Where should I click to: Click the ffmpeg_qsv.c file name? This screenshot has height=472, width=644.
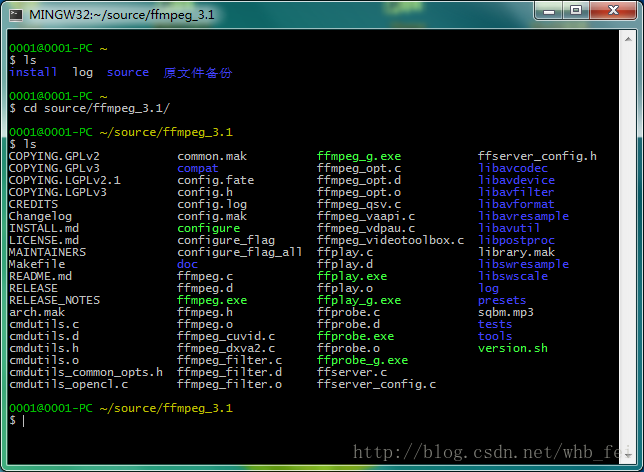click(359, 204)
